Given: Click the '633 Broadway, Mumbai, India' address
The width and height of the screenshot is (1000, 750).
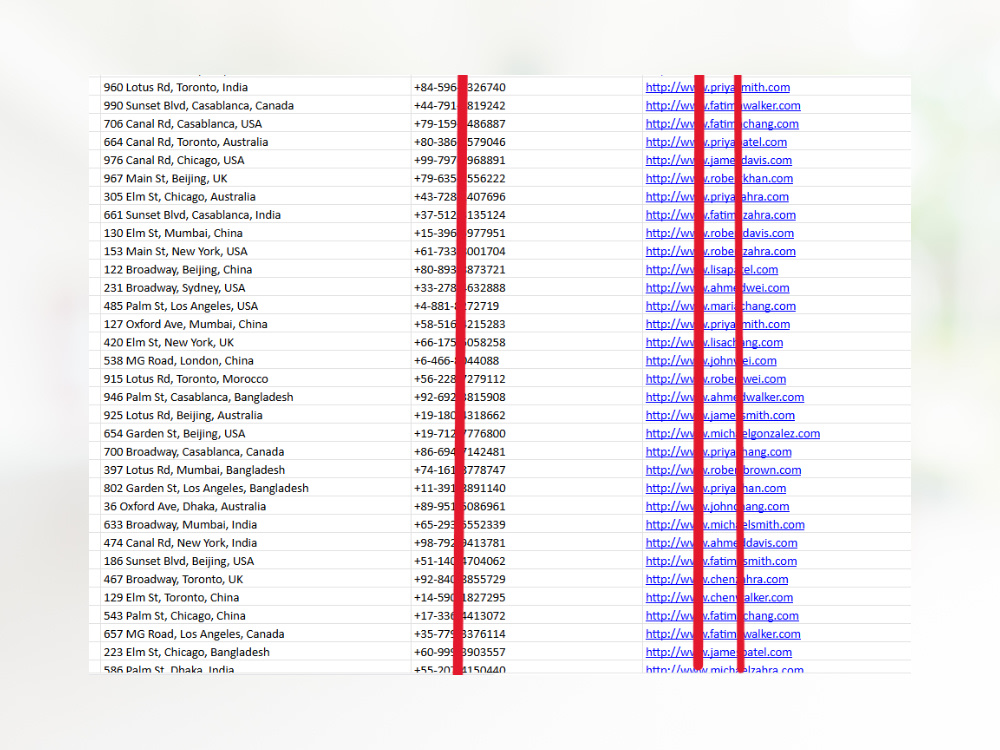Looking at the screenshot, I should [x=180, y=525].
